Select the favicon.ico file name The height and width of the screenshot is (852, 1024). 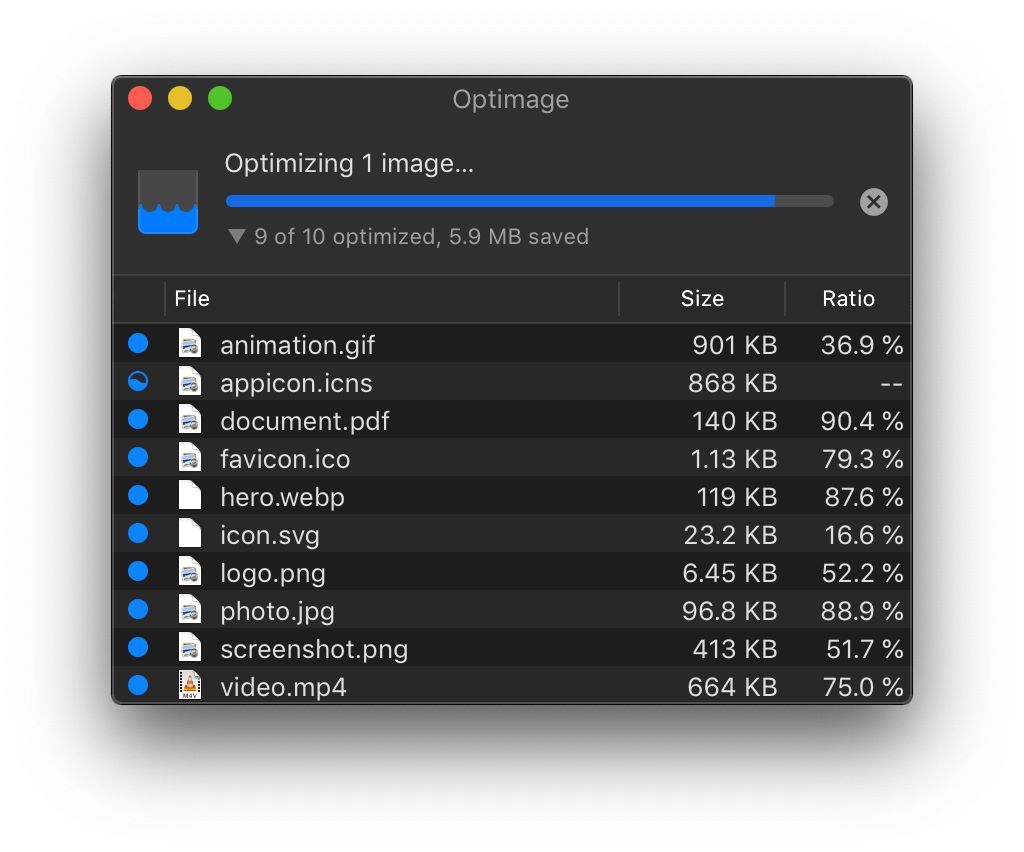click(x=285, y=459)
